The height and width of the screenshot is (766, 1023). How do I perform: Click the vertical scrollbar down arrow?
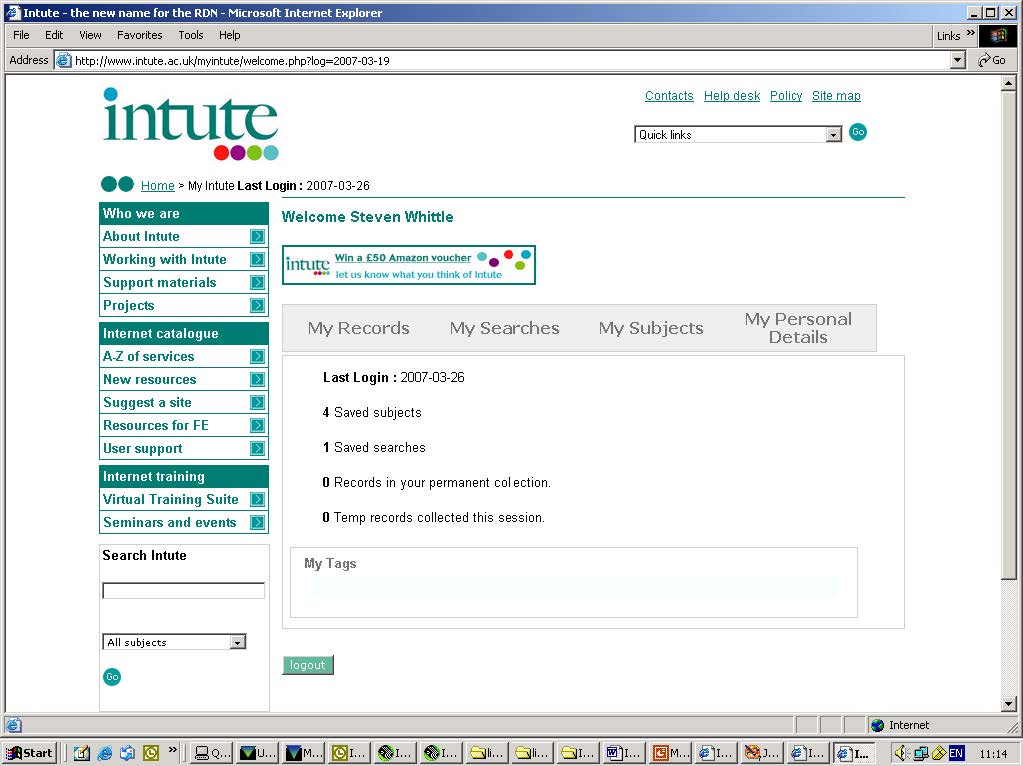click(1009, 704)
